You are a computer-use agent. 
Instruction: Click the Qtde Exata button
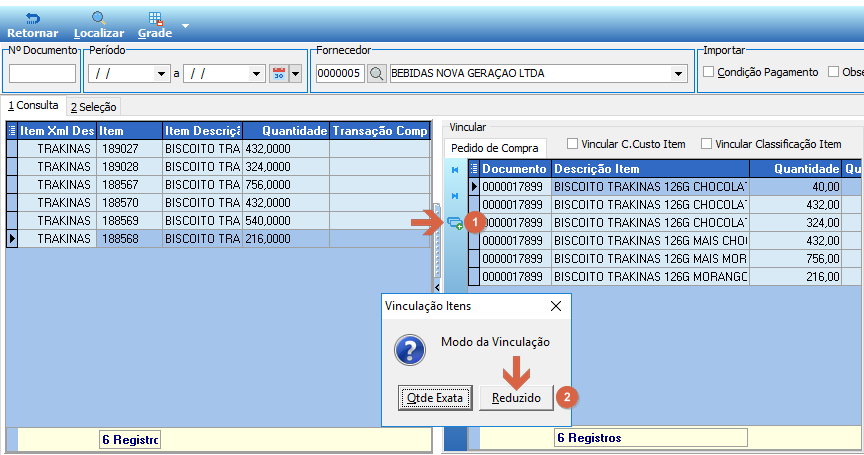[x=435, y=398]
